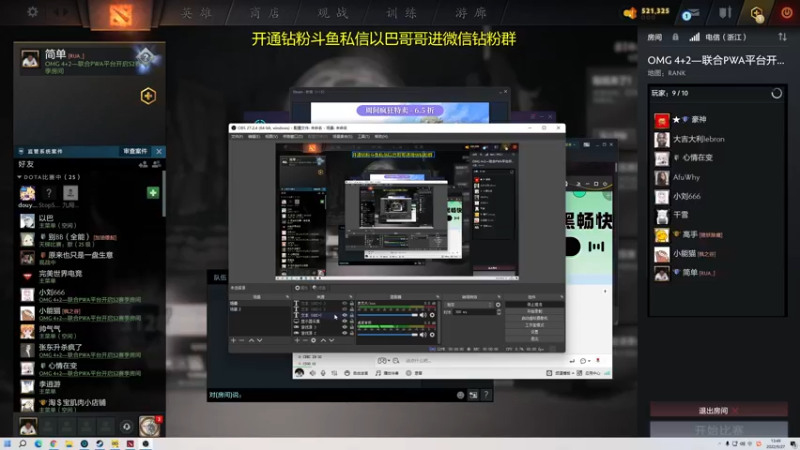Select player 千雪 in lobby list
This screenshot has height=450, width=800.
[x=717, y=215]
